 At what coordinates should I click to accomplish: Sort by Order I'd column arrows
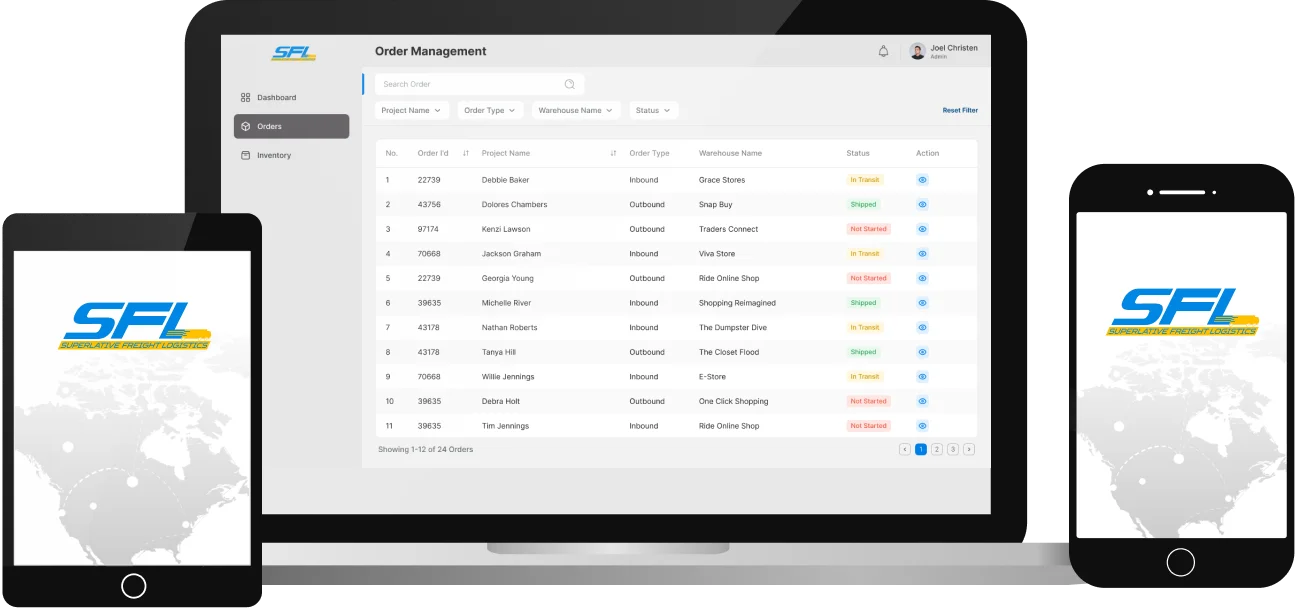coord(466,154)
